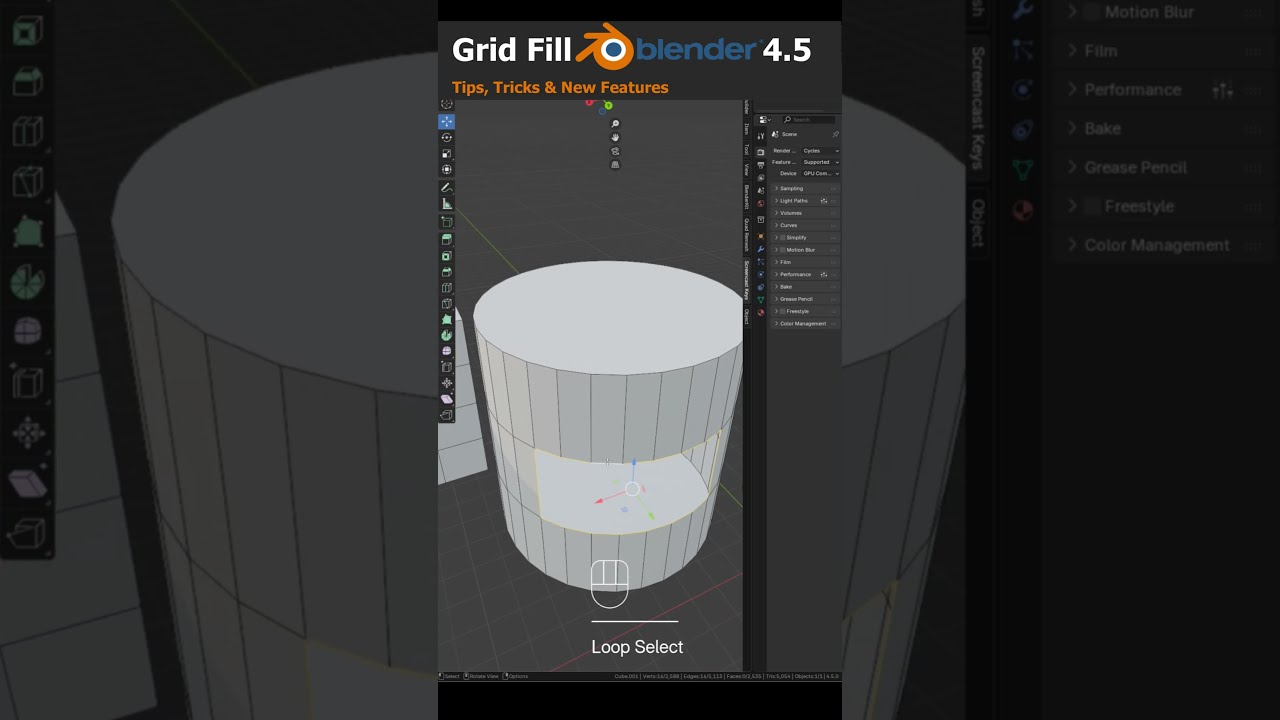The width and height of the screenshot is (1280, 720).
Task: Toggle the pin icon beside Scene
Action: [x=836, y=134]
